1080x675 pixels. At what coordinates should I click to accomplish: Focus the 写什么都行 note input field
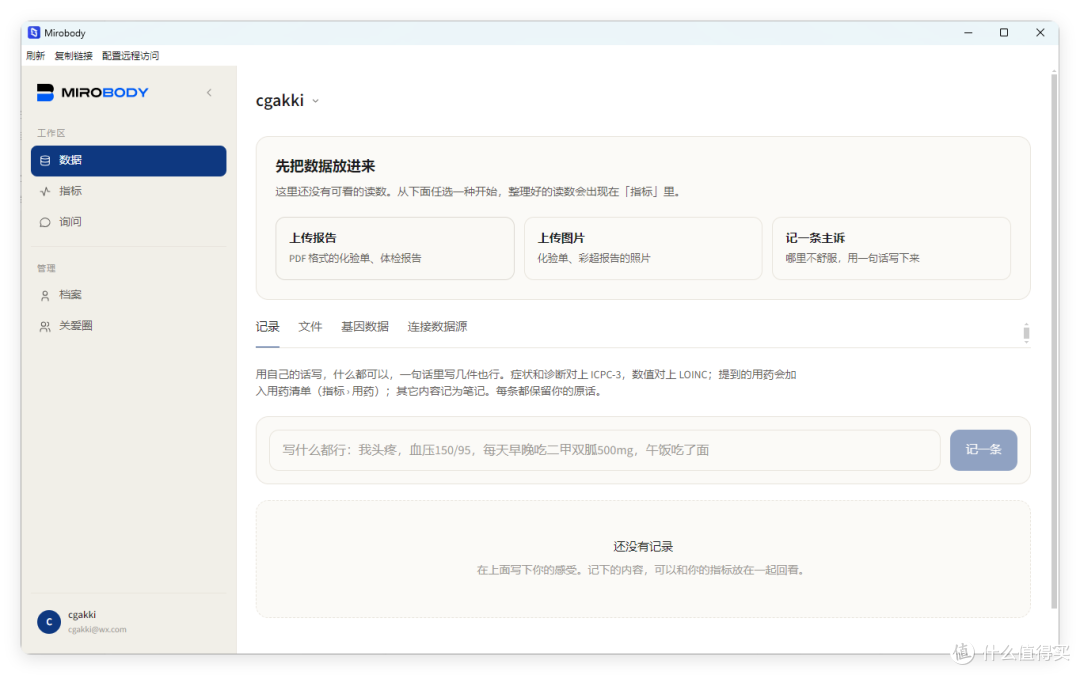click(605, 450)
